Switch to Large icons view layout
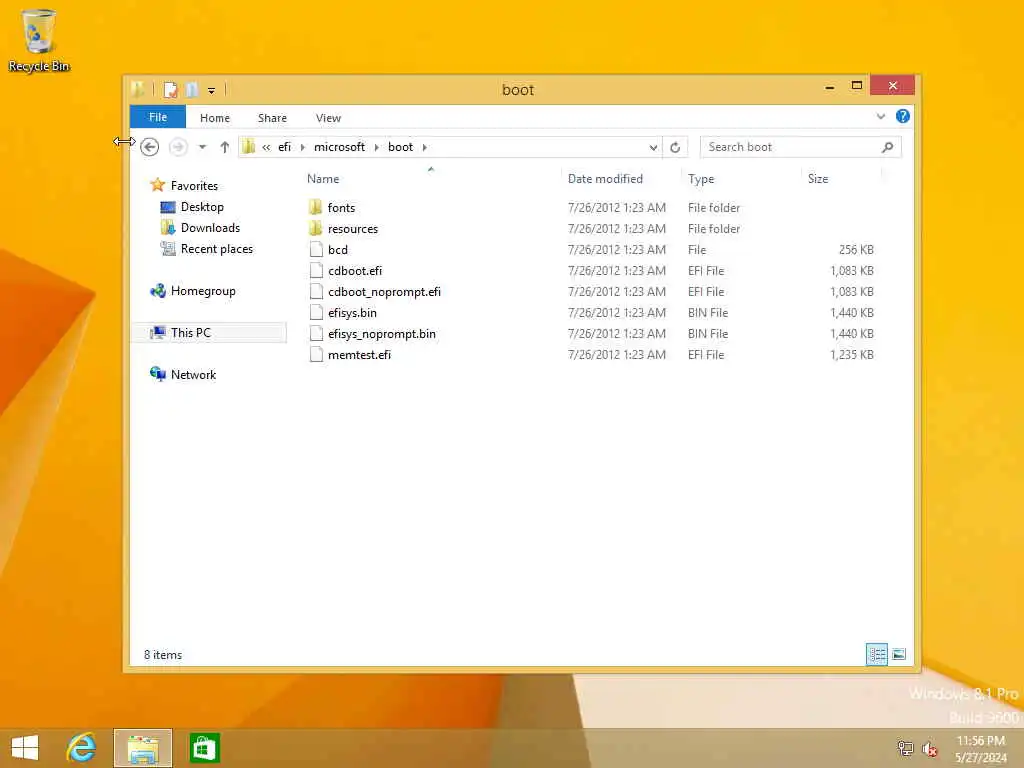Screen dimensions: 1024x768 click(x=899, y=654)
